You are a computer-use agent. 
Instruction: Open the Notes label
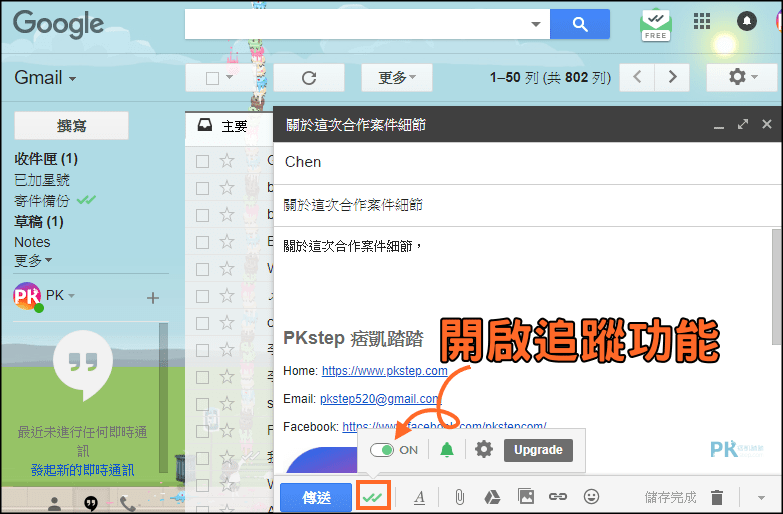[x=32, y=242]
